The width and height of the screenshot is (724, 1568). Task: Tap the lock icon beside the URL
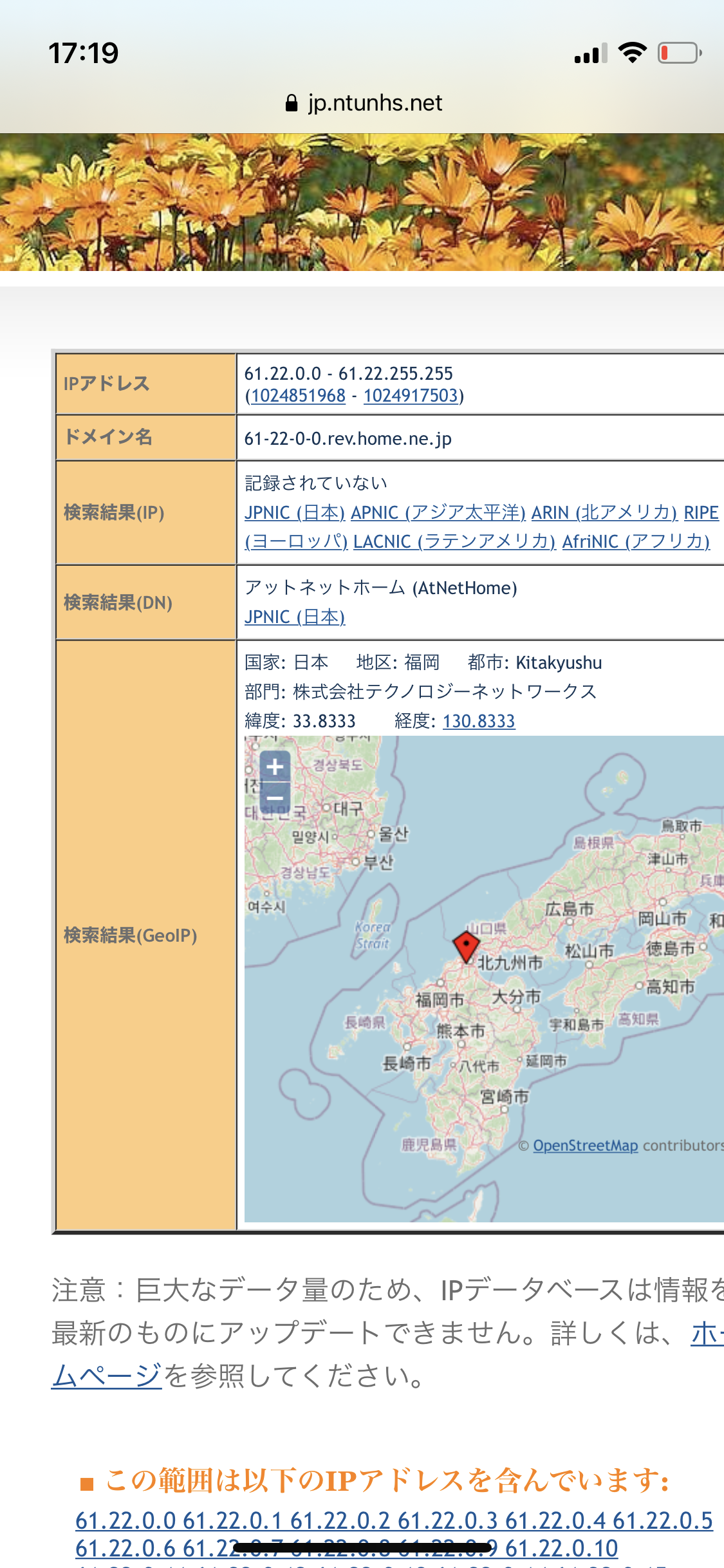click(292, 103)
